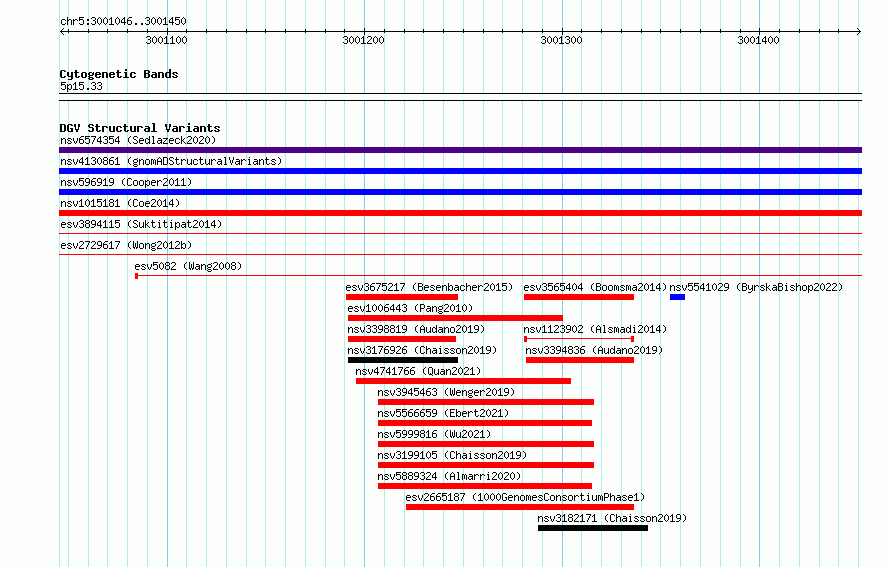Click the red nsv3394836 variant bar
890x567 pixels.
[x=580, y=360]
